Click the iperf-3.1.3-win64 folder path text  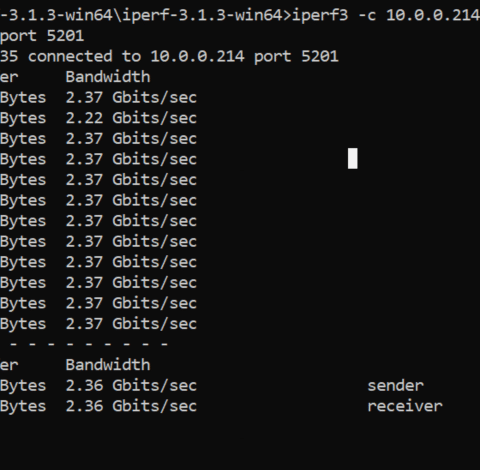coord(203,15)
